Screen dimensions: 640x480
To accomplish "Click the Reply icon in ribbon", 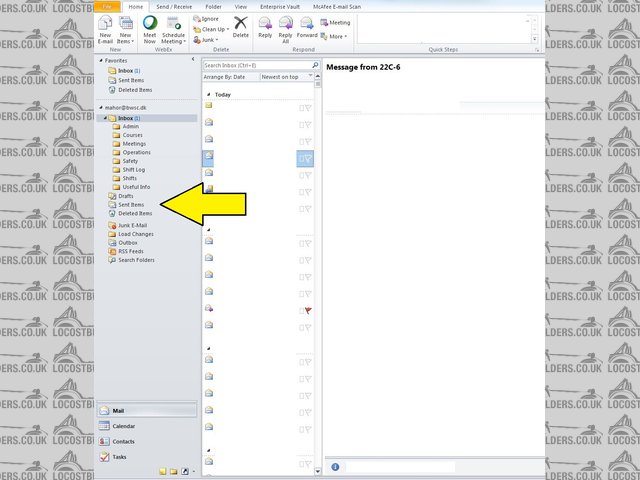I will coord(265,27).
